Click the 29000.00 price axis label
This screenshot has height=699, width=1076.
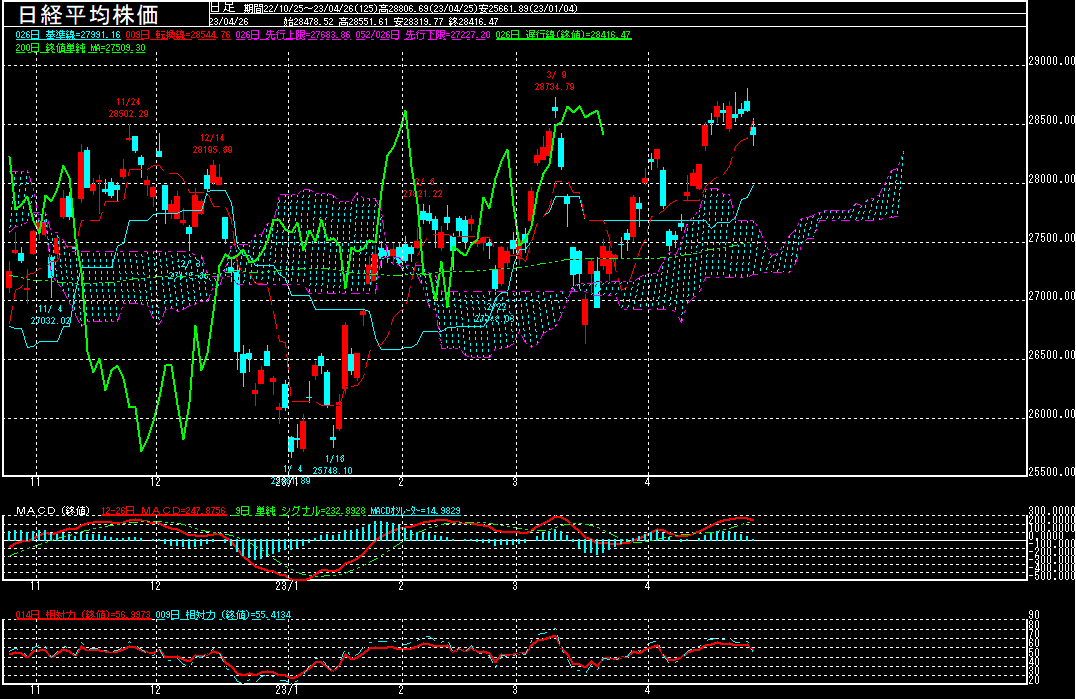(x=1052, y=61)
